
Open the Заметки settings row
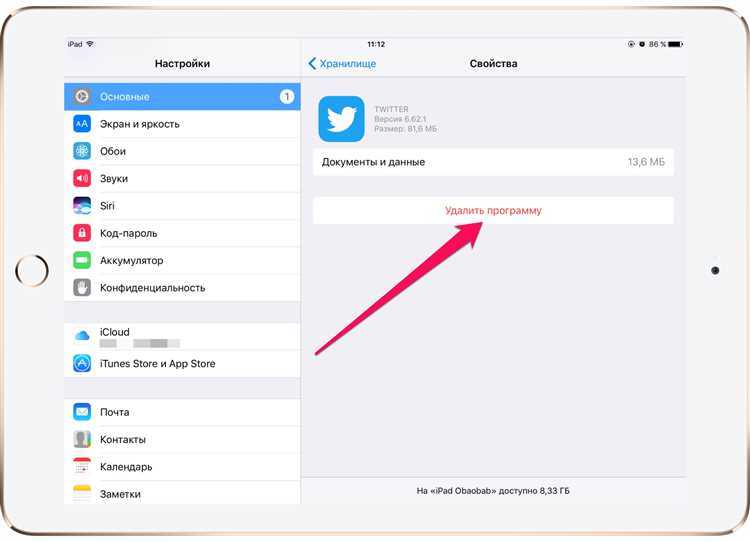pos(182,493)
